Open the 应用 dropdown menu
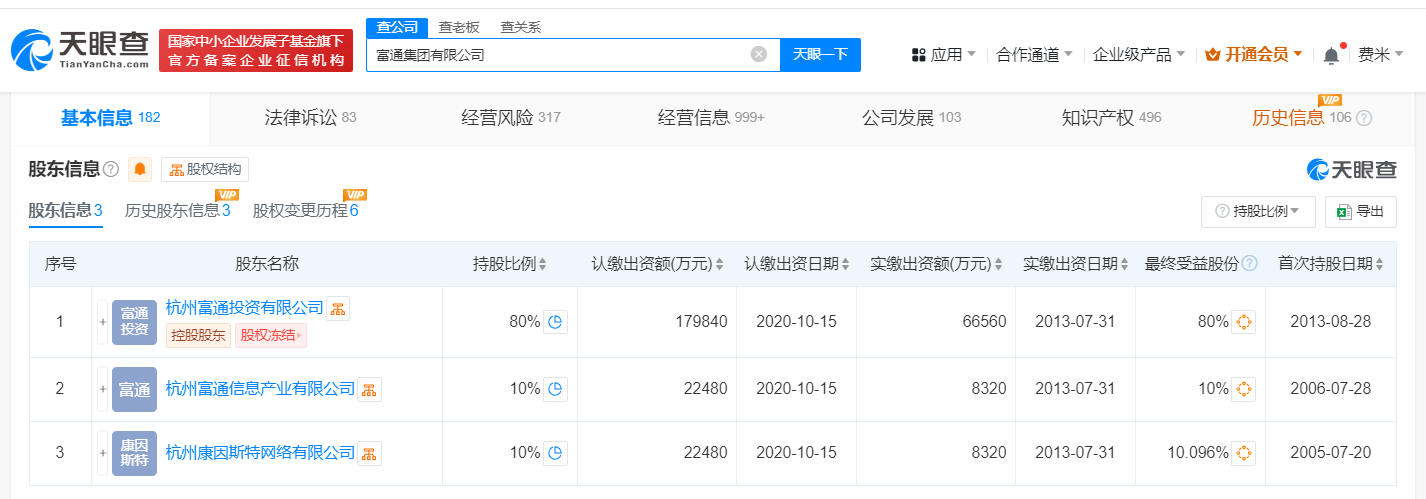This screenshot has width=1426, height=499. (944, 55)
